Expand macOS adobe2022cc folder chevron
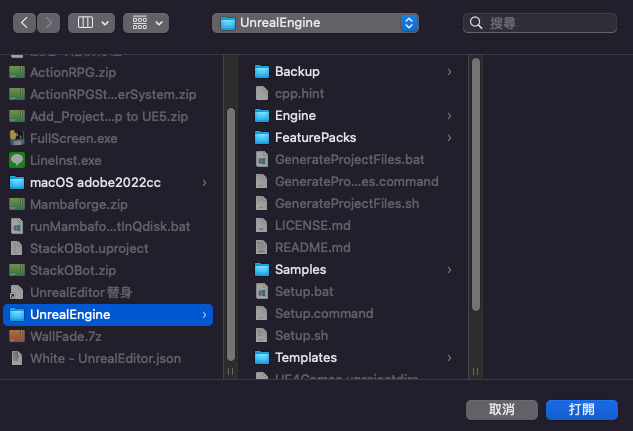 coord(205,183)
